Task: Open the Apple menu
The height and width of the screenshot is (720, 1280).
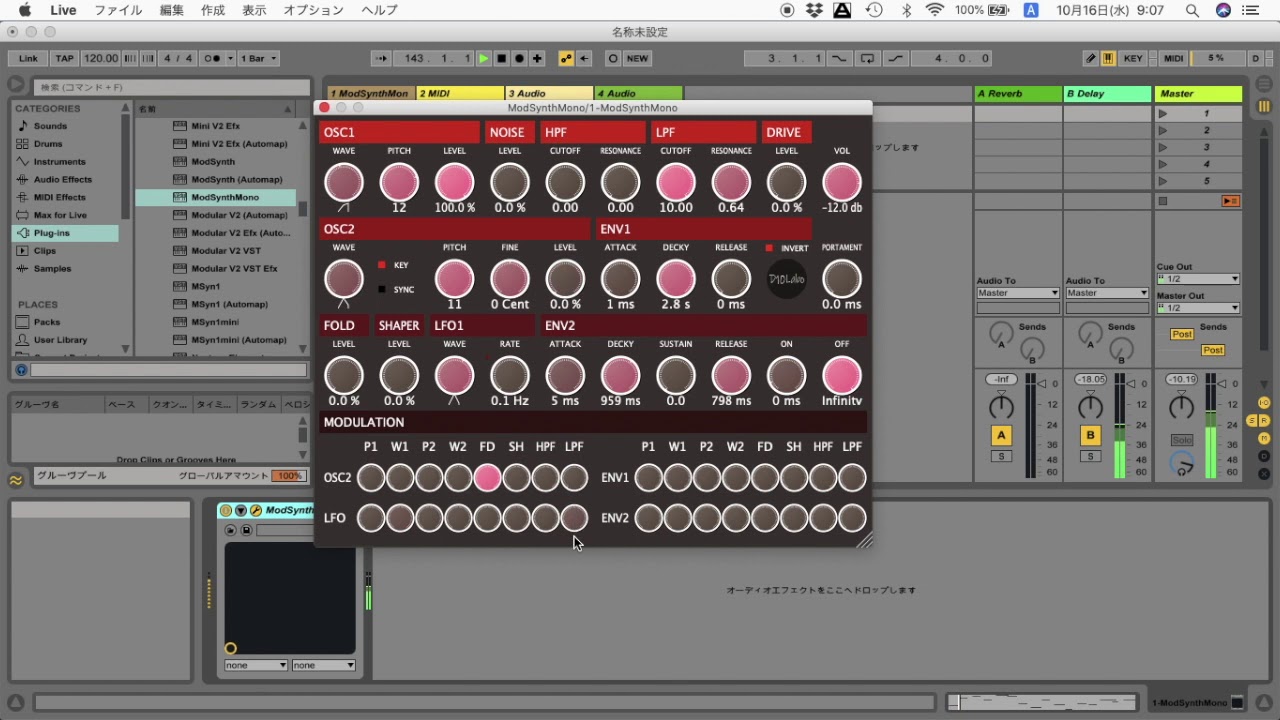Action: point(24,10)
